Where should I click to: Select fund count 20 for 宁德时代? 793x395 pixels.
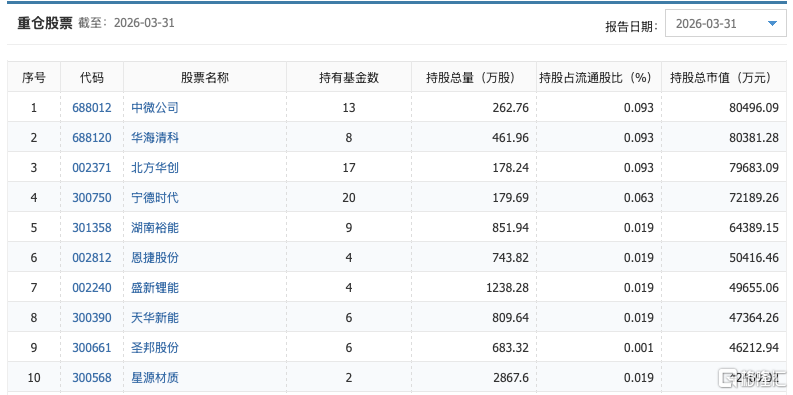pyautogui.click(x=349, y=198)
